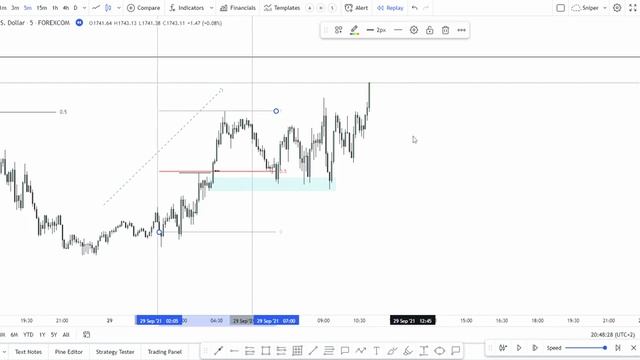
Task: Select the highlighter tool
Action: click(392, 350)
